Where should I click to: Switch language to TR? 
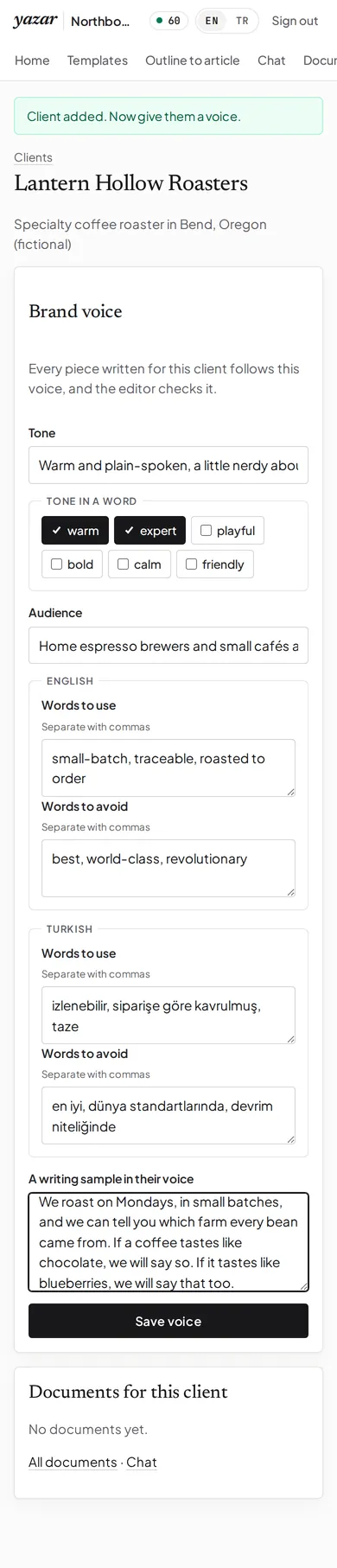pos(242,21)
